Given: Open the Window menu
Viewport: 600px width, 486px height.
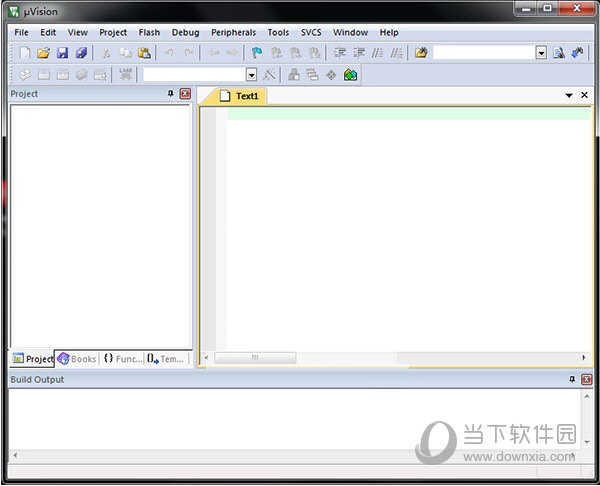Looking at the screenshot, I should click(x=351, y=33).
